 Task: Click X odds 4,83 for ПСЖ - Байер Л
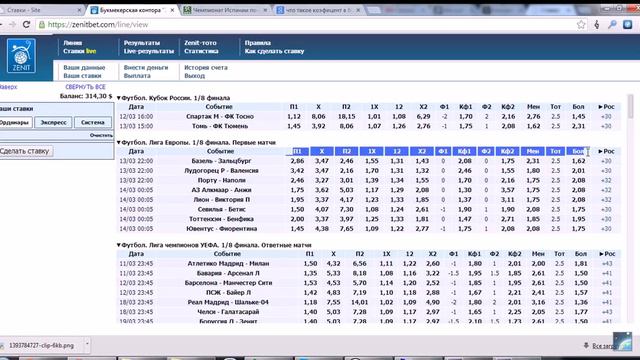[x=333, y=293]
